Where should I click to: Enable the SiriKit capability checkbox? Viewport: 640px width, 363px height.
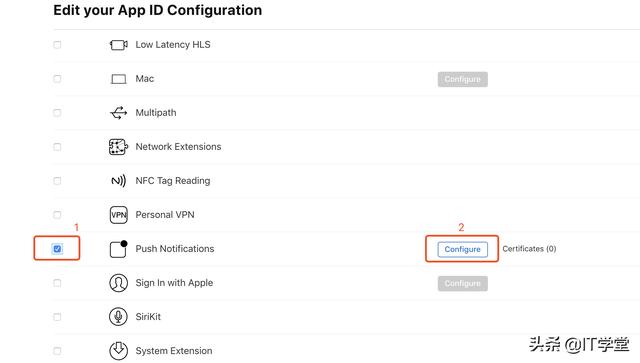coord(57,317)
